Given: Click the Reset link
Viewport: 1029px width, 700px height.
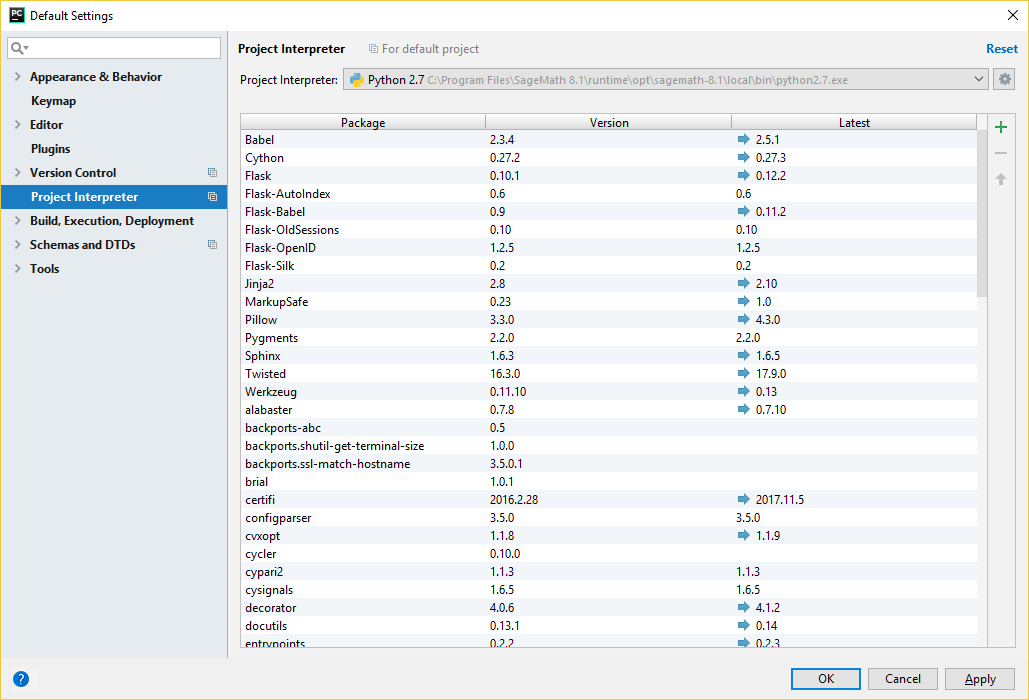Looking at the screenshot, I should [1001, 49].
